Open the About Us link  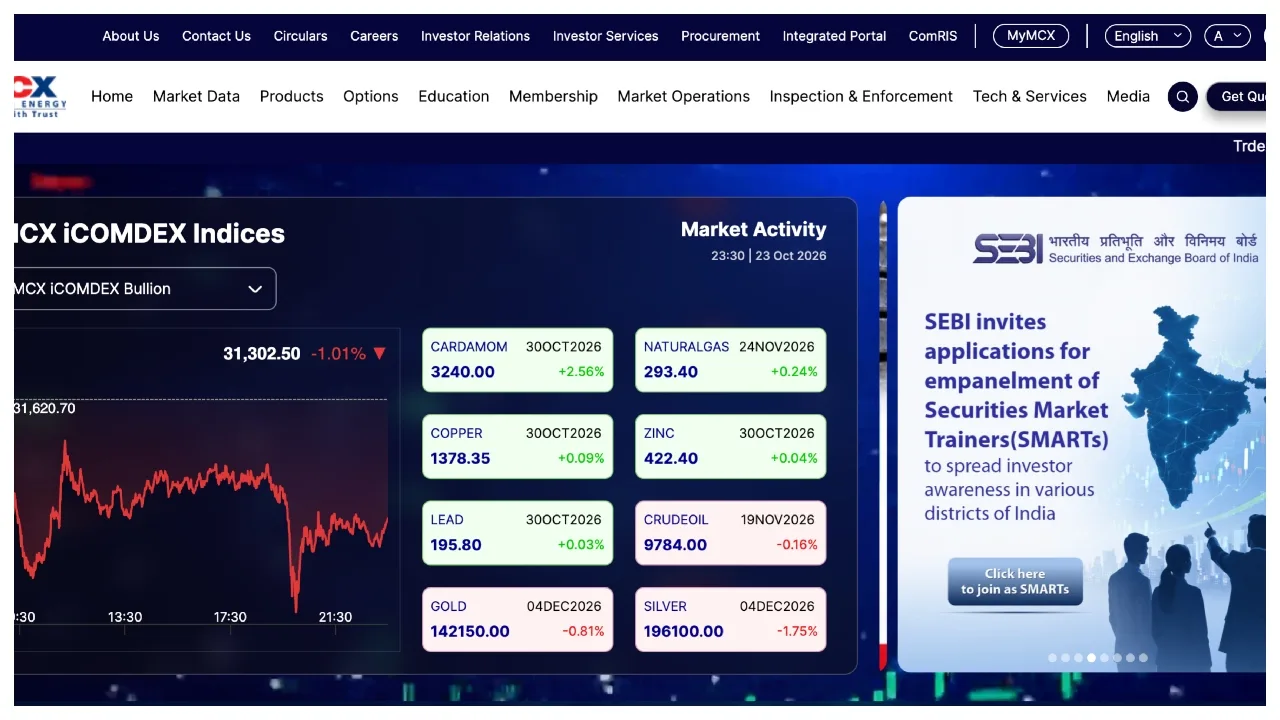(131, 36)
